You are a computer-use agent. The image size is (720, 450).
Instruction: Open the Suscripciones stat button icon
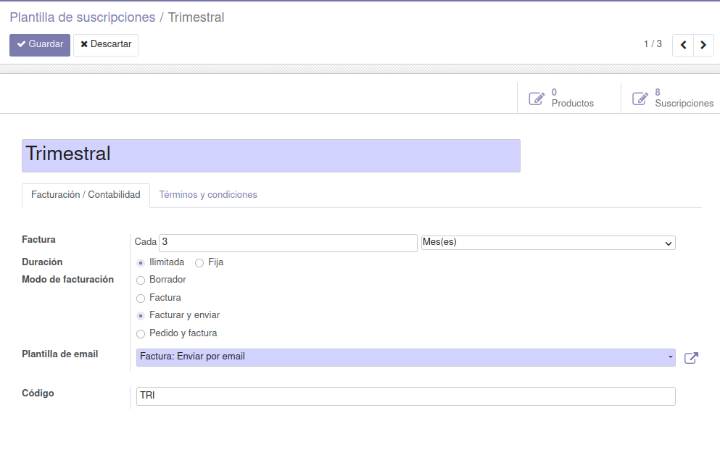pyautogui.click(x=640, y=98)
